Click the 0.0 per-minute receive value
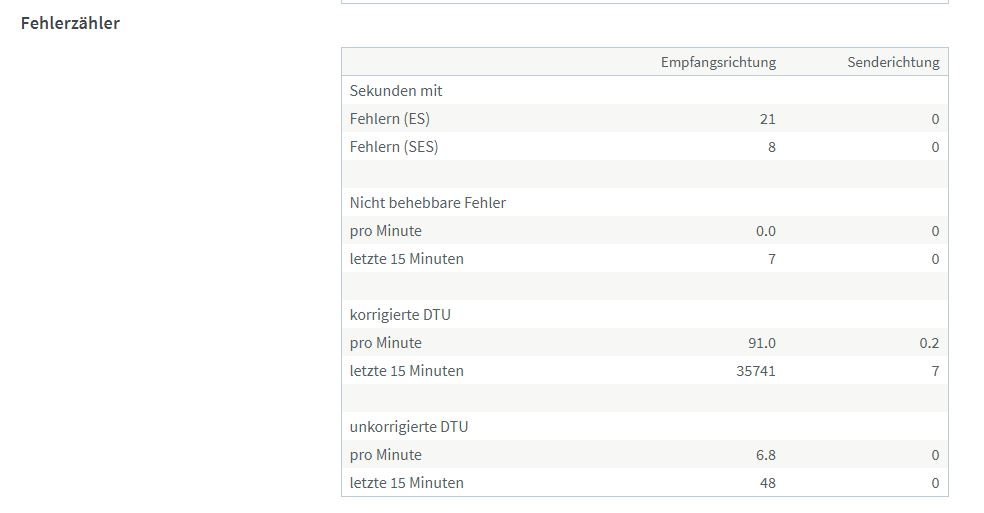Viewport: 984px width, 513px height. pyautogui.click(x=765, y=231)
